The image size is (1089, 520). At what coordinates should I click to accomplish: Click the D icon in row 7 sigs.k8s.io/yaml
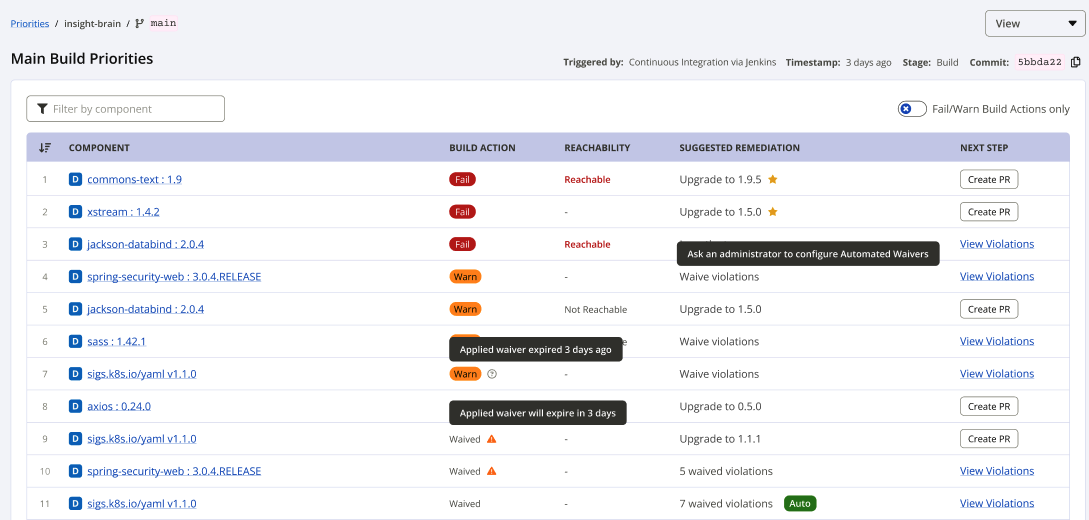click(75, 374)
